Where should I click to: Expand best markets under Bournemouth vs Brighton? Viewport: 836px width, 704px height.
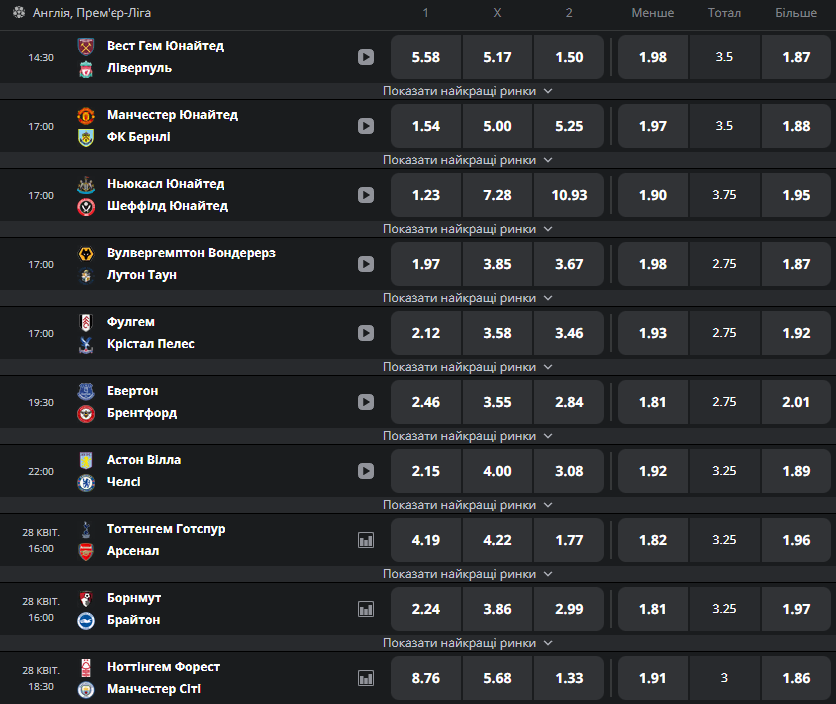click(x=467, y=643)
